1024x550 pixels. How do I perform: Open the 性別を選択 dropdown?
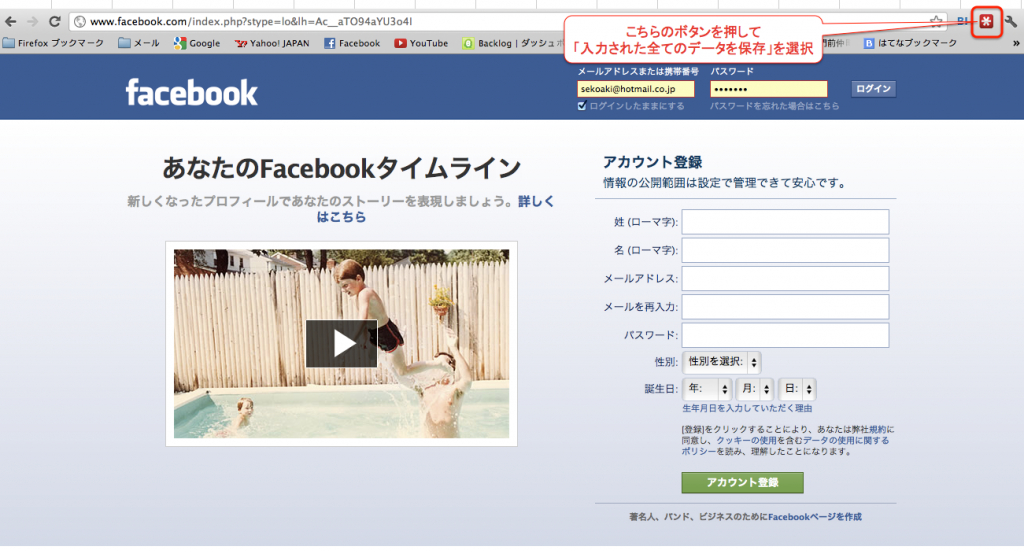[x=722, y=362]
